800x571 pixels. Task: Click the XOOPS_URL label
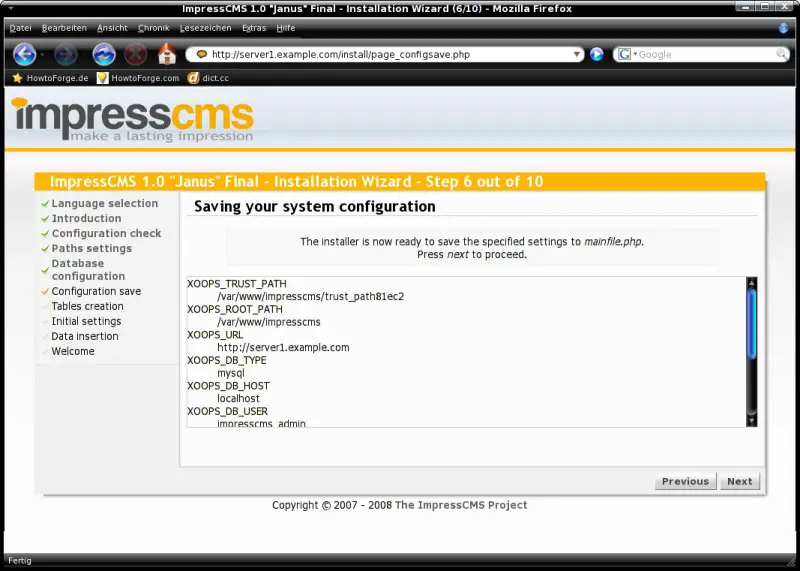pyautogui.click(x=215, y=335)
